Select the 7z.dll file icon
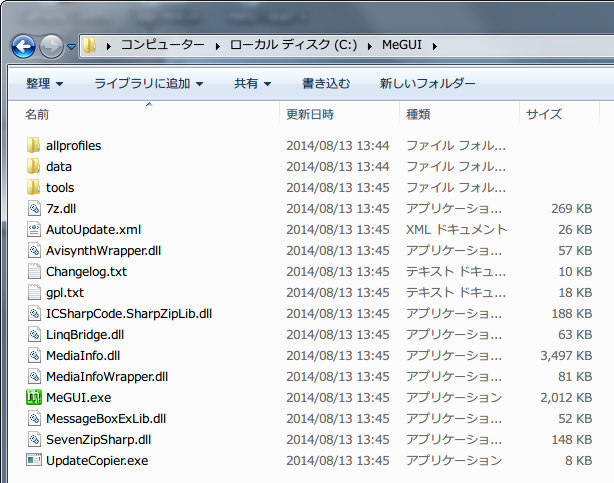Viewport: 614px width, 483px height. click(34, 208)
